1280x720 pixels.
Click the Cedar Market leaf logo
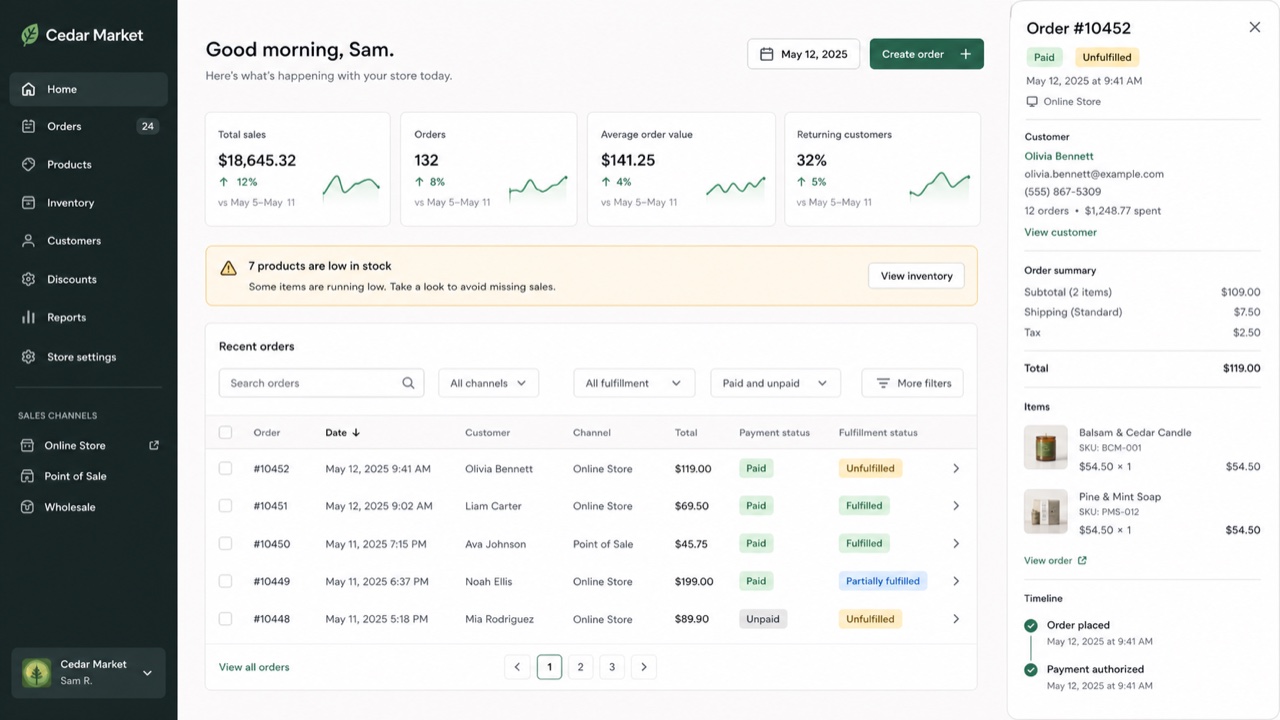tap(30, 35)
